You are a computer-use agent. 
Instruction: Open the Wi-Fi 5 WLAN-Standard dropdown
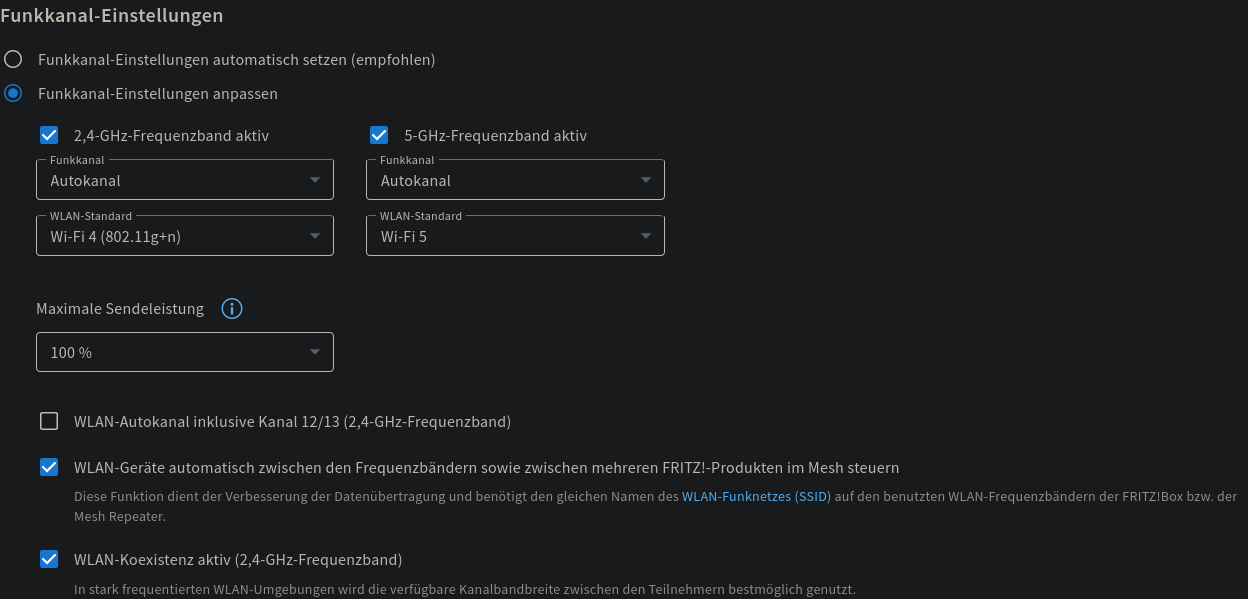[x=515, y=236]
